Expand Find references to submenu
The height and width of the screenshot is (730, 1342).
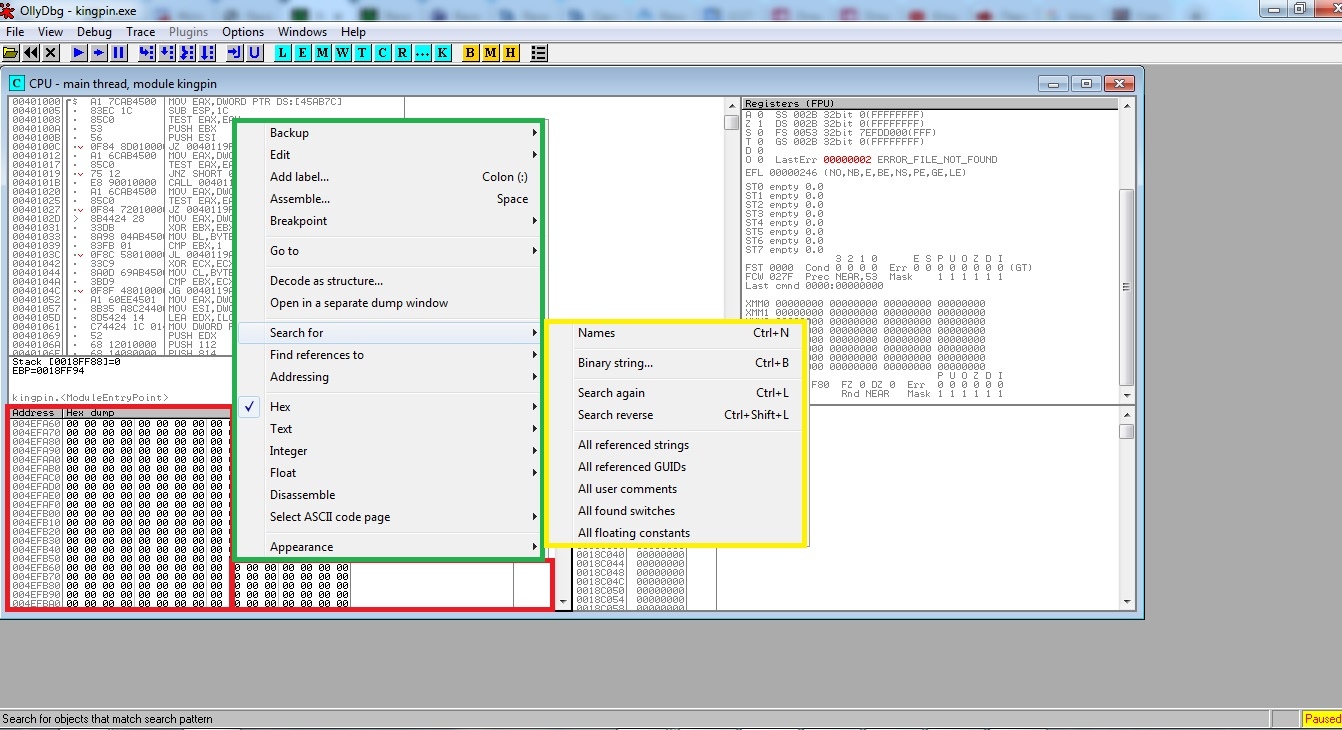point(389,355)
